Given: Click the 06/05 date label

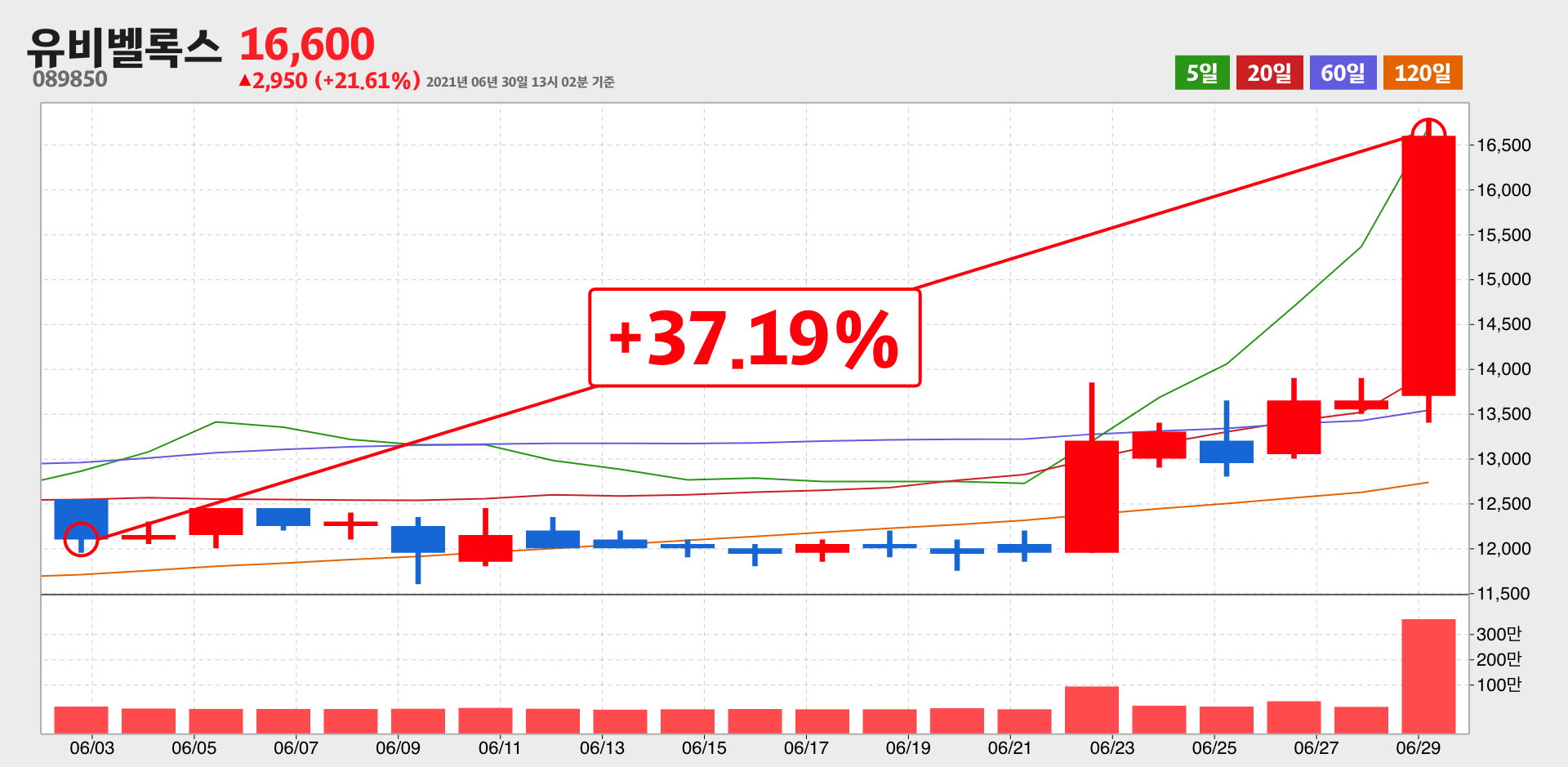Looking at the screenshot, I should click(194, 747).
